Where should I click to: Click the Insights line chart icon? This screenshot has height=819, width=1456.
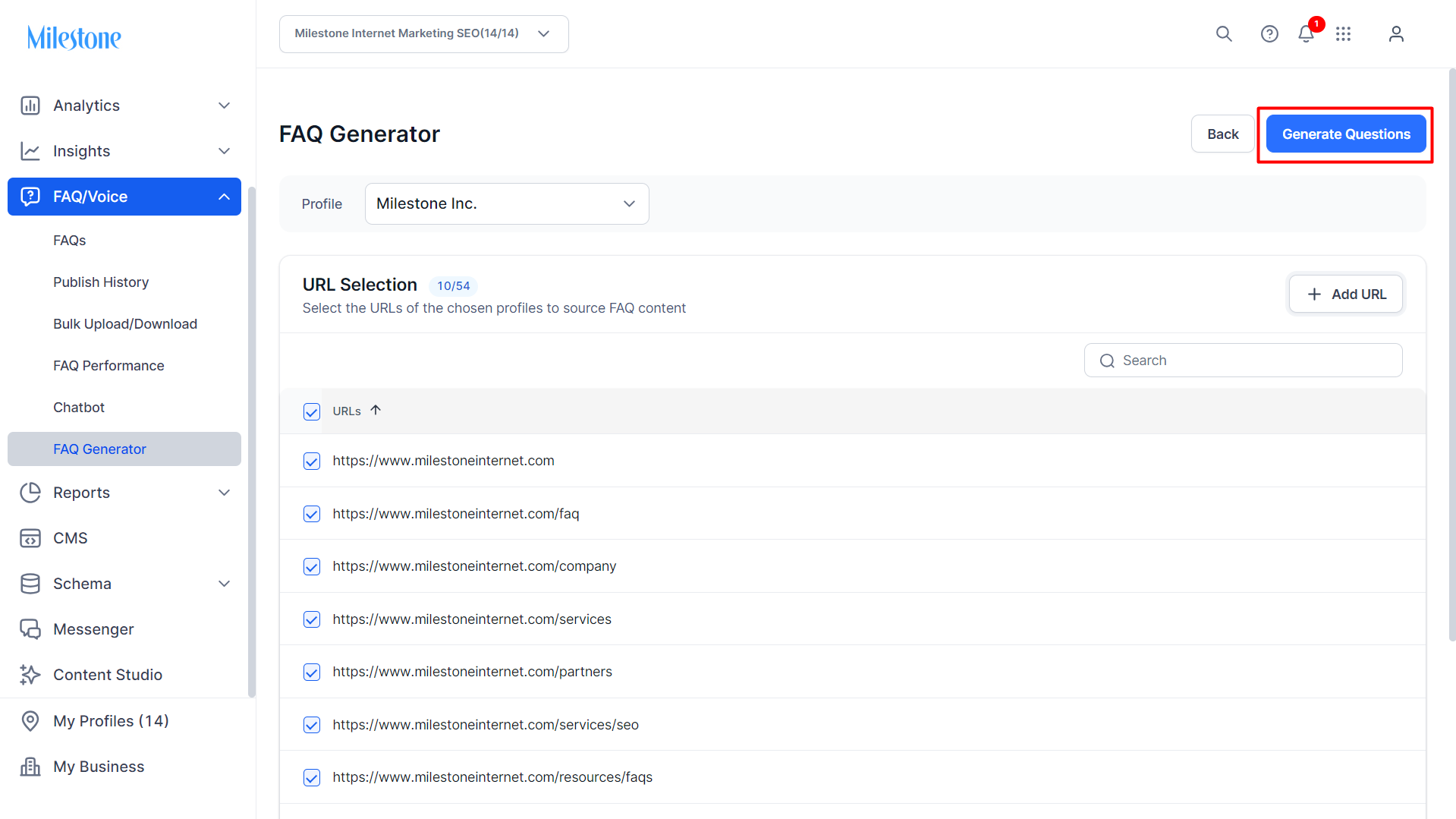point(30,151)
